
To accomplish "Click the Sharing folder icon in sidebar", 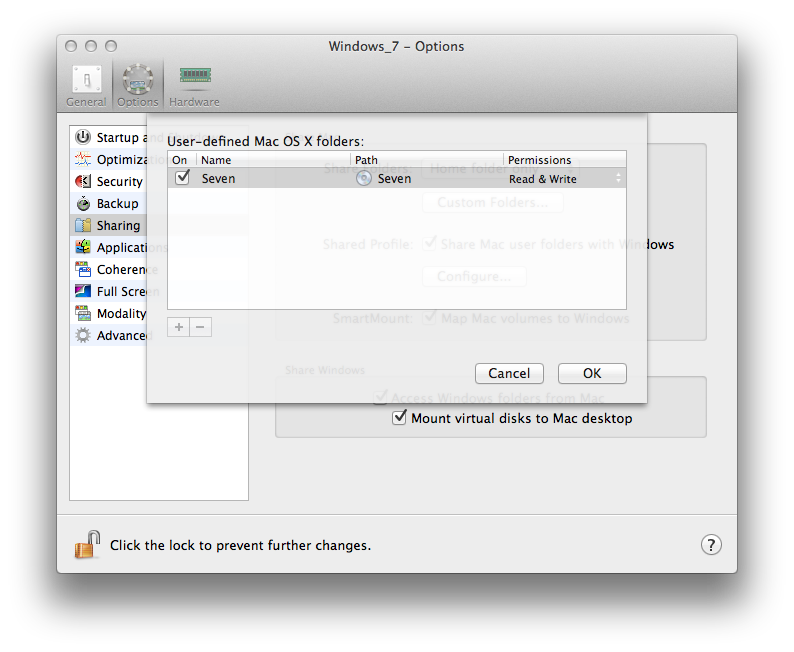I will 83,225.
